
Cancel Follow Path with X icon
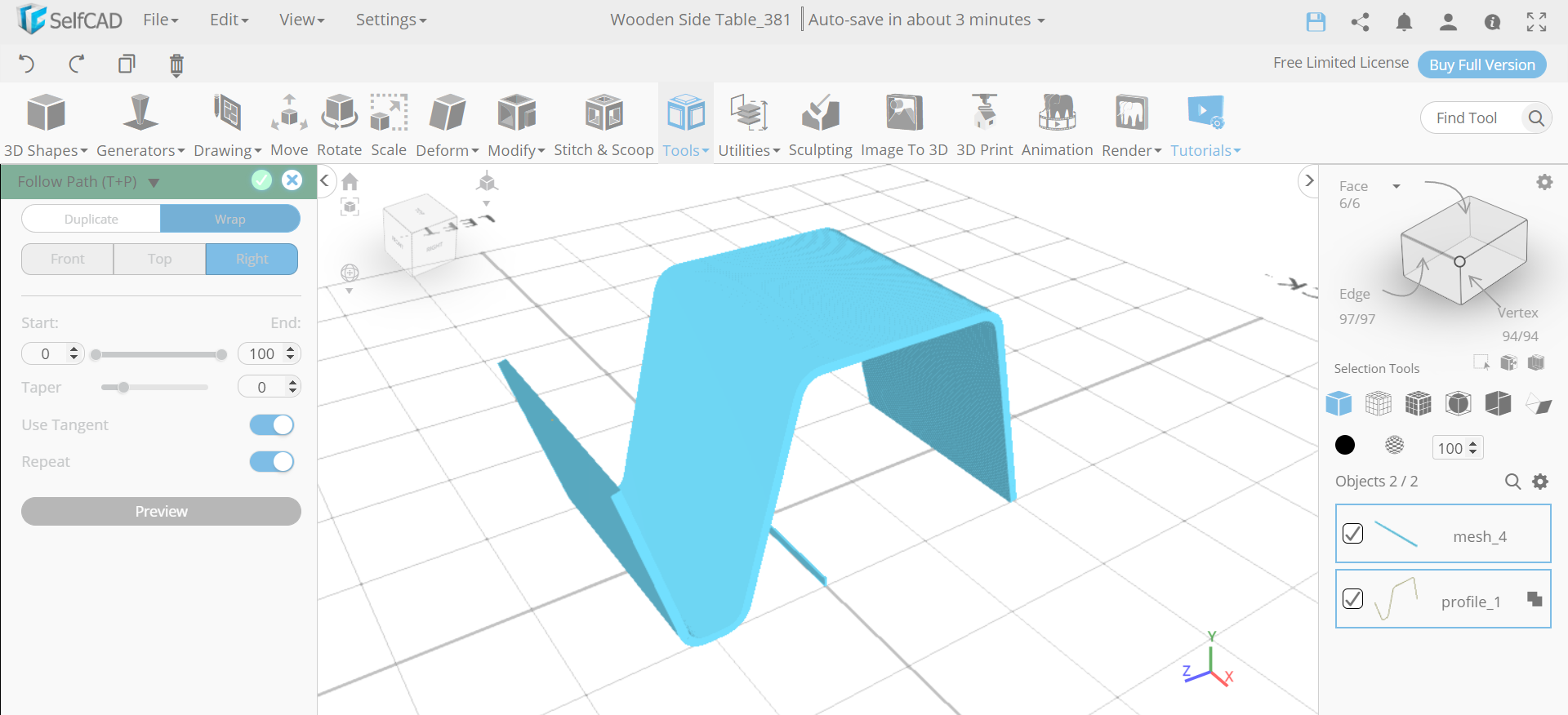[x=292, y=180]
